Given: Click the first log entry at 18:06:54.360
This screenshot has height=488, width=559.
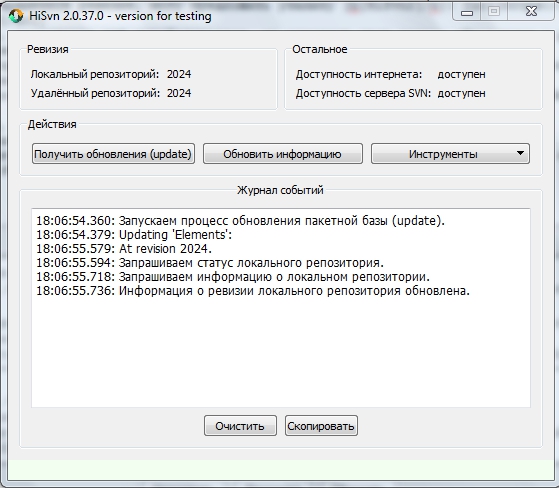Looking at the screenshot, I should coord(241,221).
